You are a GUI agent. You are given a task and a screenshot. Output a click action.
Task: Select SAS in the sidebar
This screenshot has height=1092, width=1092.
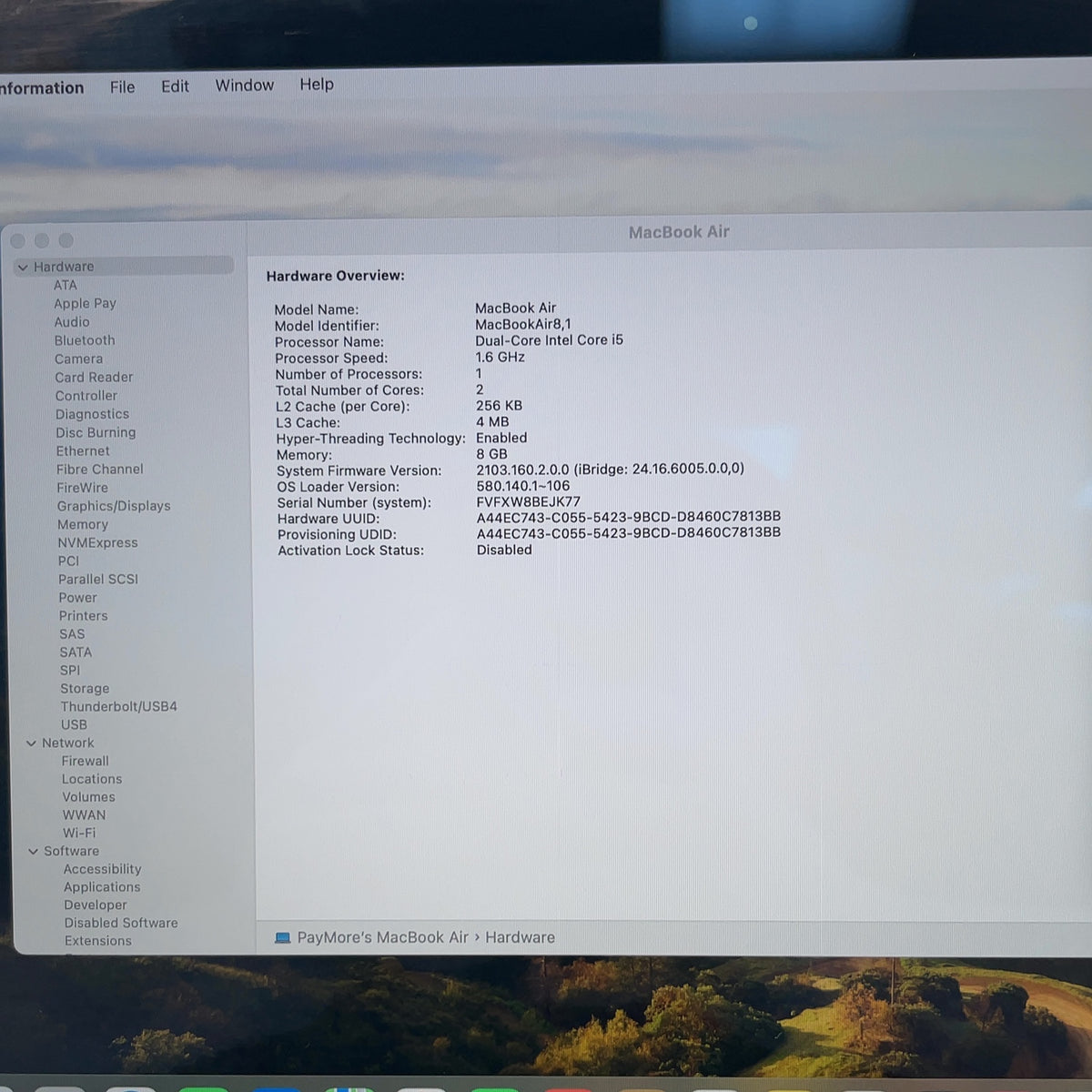click(x=72, y=634)
